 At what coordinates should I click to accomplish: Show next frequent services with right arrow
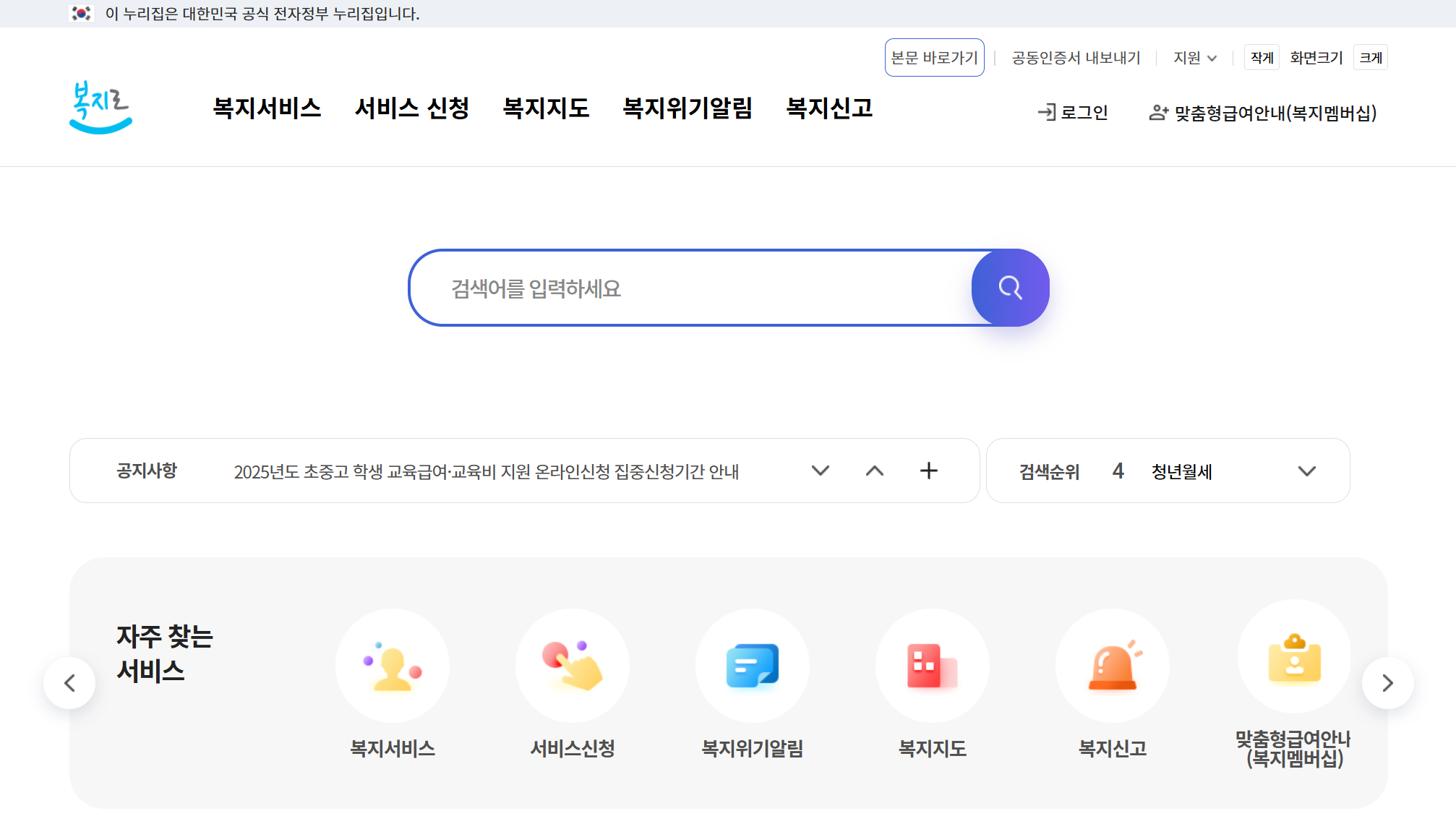(x=1387, y=683)
